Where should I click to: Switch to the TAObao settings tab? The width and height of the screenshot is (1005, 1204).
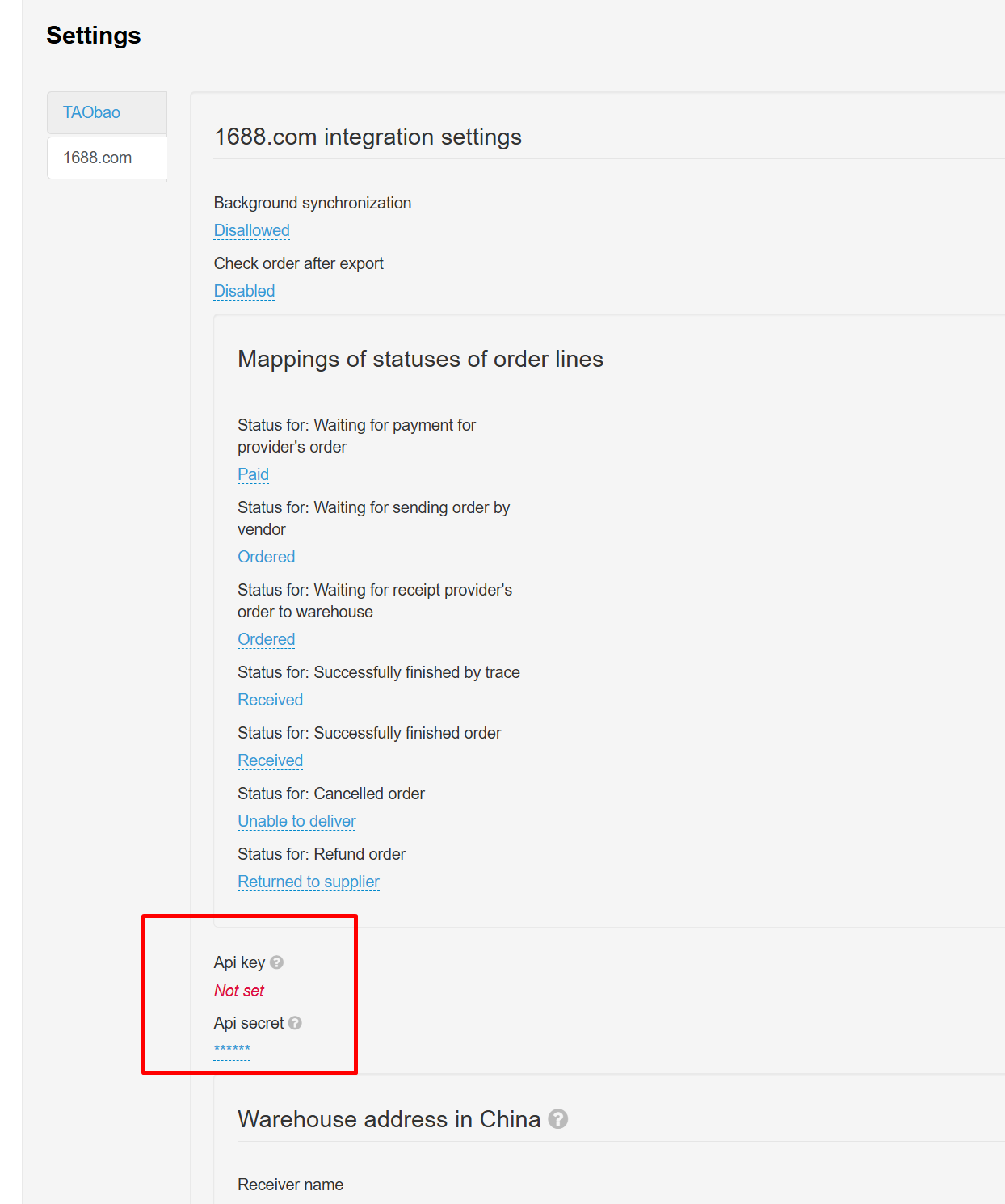(x=92, y=112)
